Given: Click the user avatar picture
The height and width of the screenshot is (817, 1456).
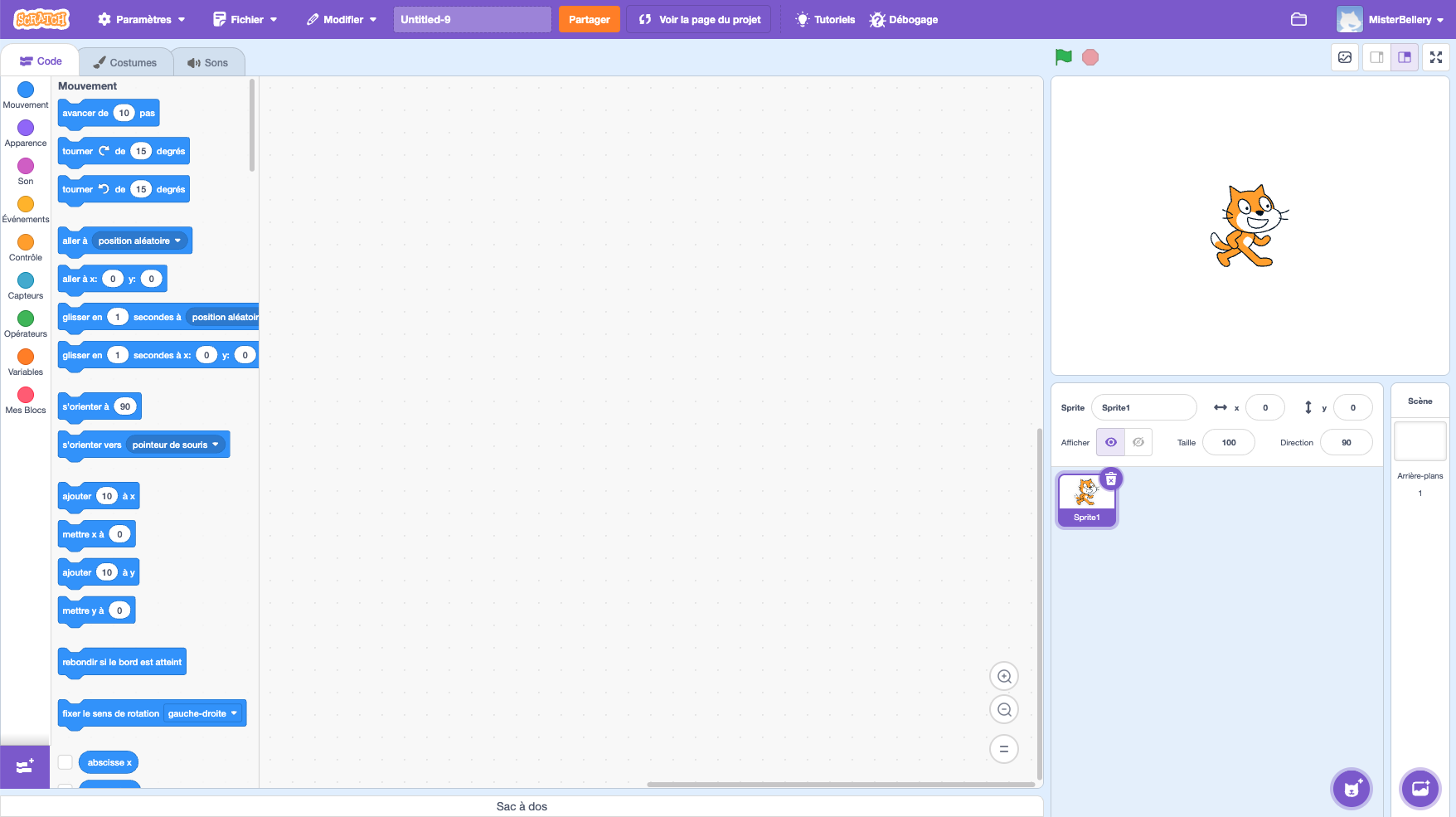Looking at the screenshot, I should (x=1350, y=19).
